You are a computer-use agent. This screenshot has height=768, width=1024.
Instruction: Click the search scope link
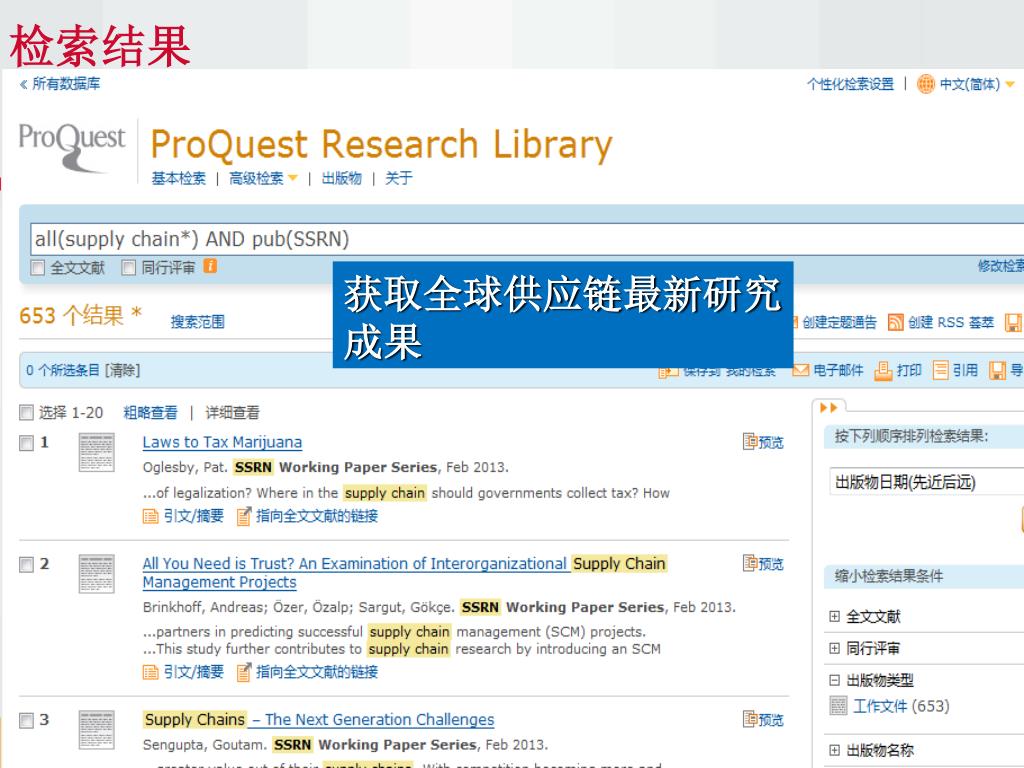point(197,322)
